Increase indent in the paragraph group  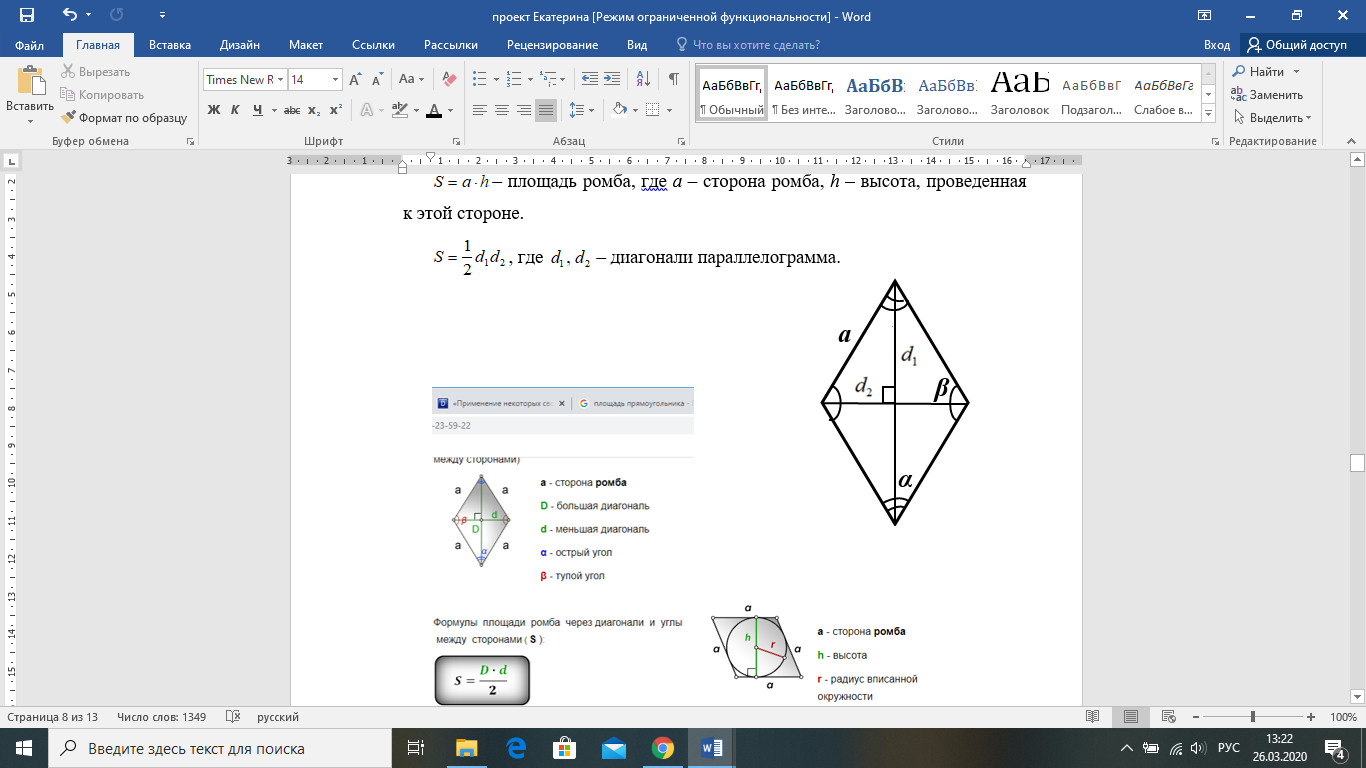pyautogui.click(x=612, y=79)
